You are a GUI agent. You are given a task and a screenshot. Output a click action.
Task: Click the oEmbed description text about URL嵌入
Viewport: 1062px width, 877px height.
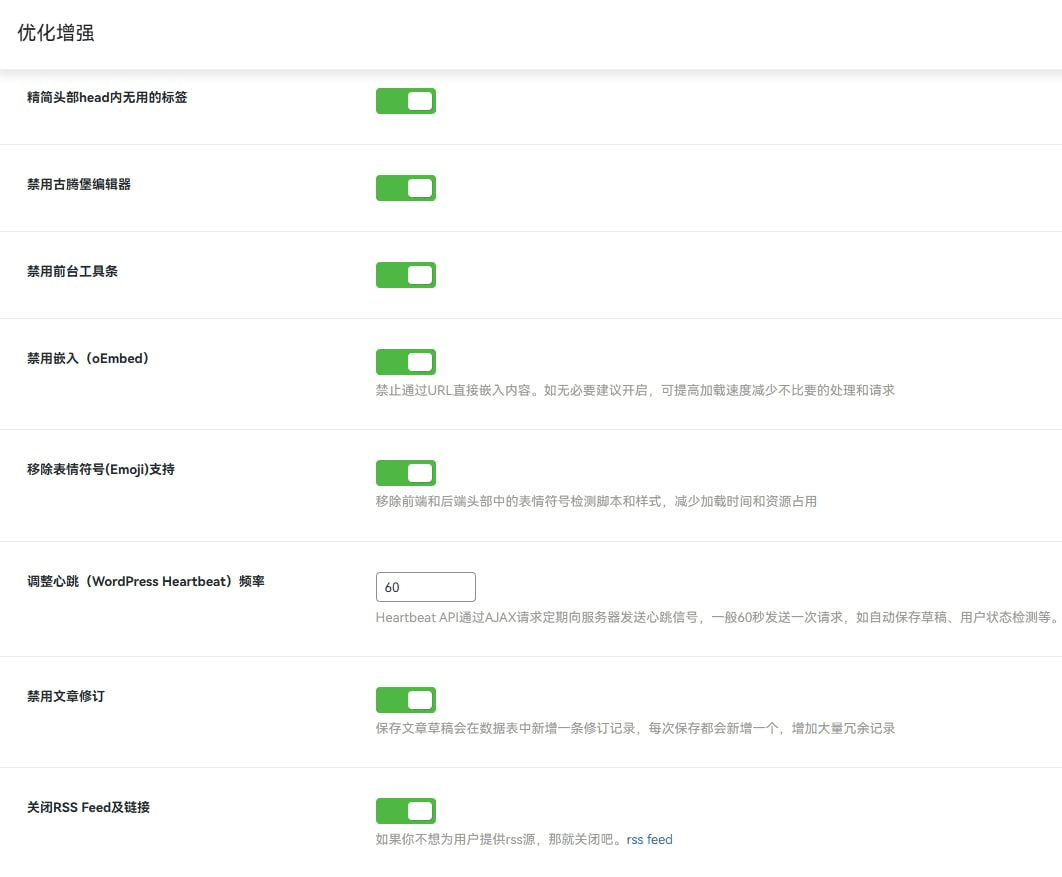(635, 390)
